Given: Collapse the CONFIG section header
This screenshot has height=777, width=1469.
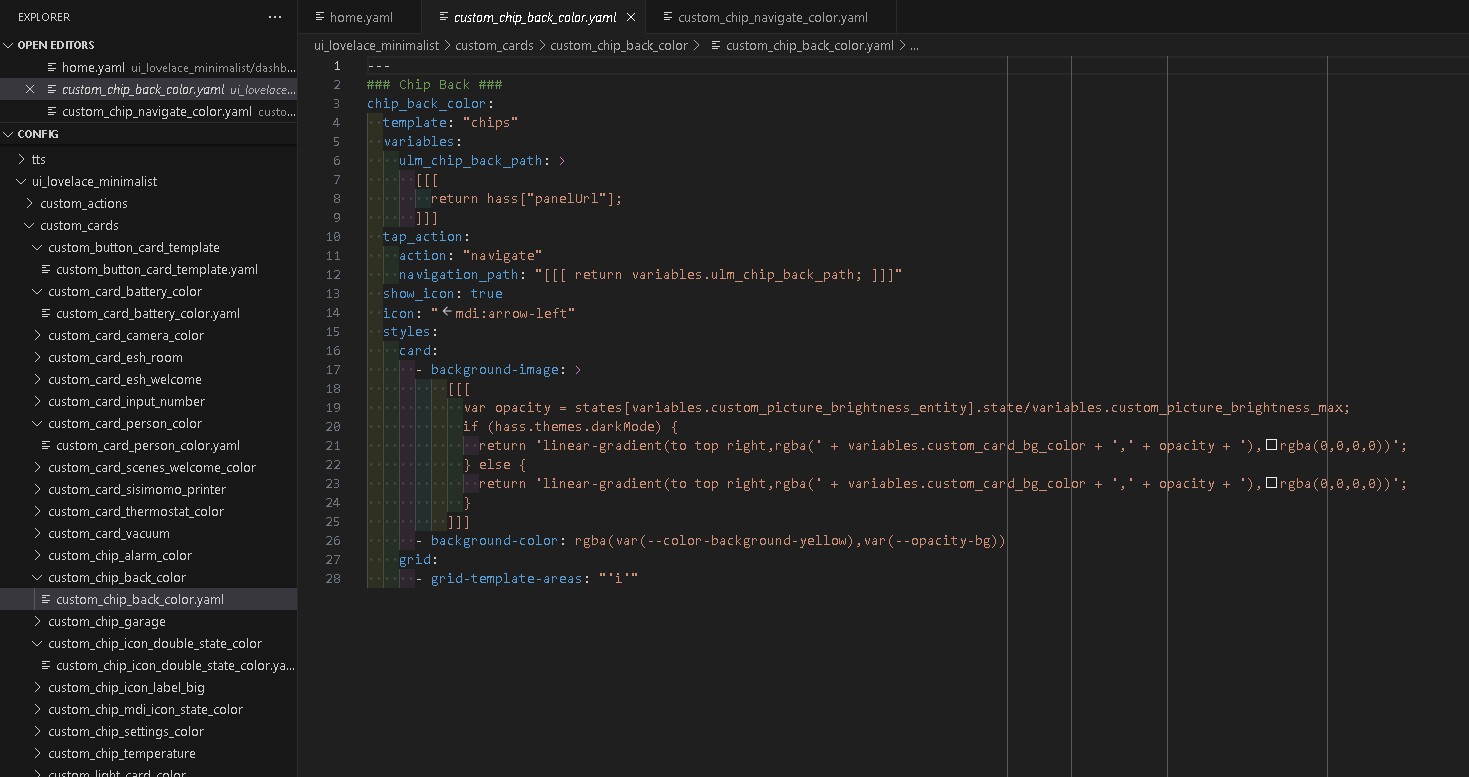Looking at the screenshot, I should (9, 134).
